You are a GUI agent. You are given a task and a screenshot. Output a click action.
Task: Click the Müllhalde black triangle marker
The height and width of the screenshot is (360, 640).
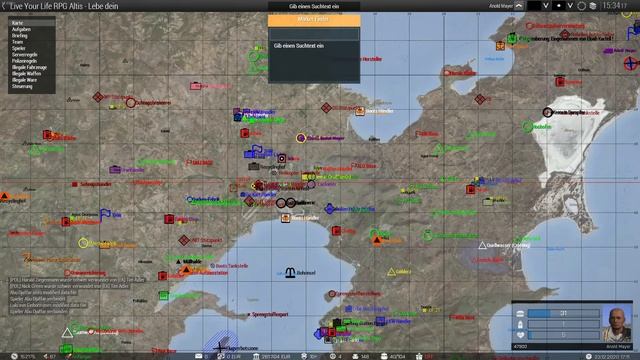[x=178, y=261]
